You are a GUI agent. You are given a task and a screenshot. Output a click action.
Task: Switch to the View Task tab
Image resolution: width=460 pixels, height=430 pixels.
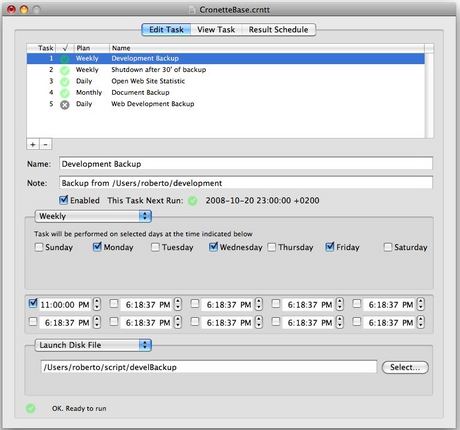click(216, 30)
